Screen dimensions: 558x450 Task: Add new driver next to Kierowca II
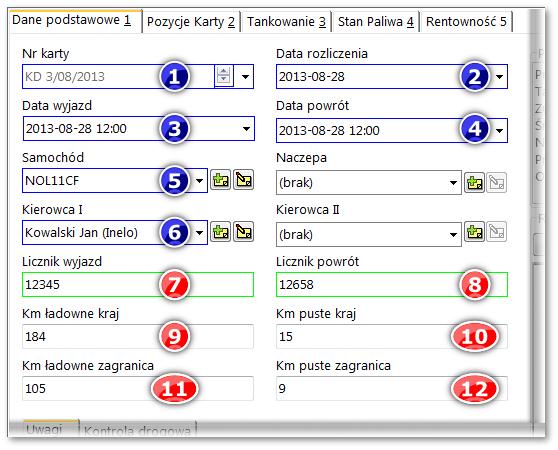[474, 232]
